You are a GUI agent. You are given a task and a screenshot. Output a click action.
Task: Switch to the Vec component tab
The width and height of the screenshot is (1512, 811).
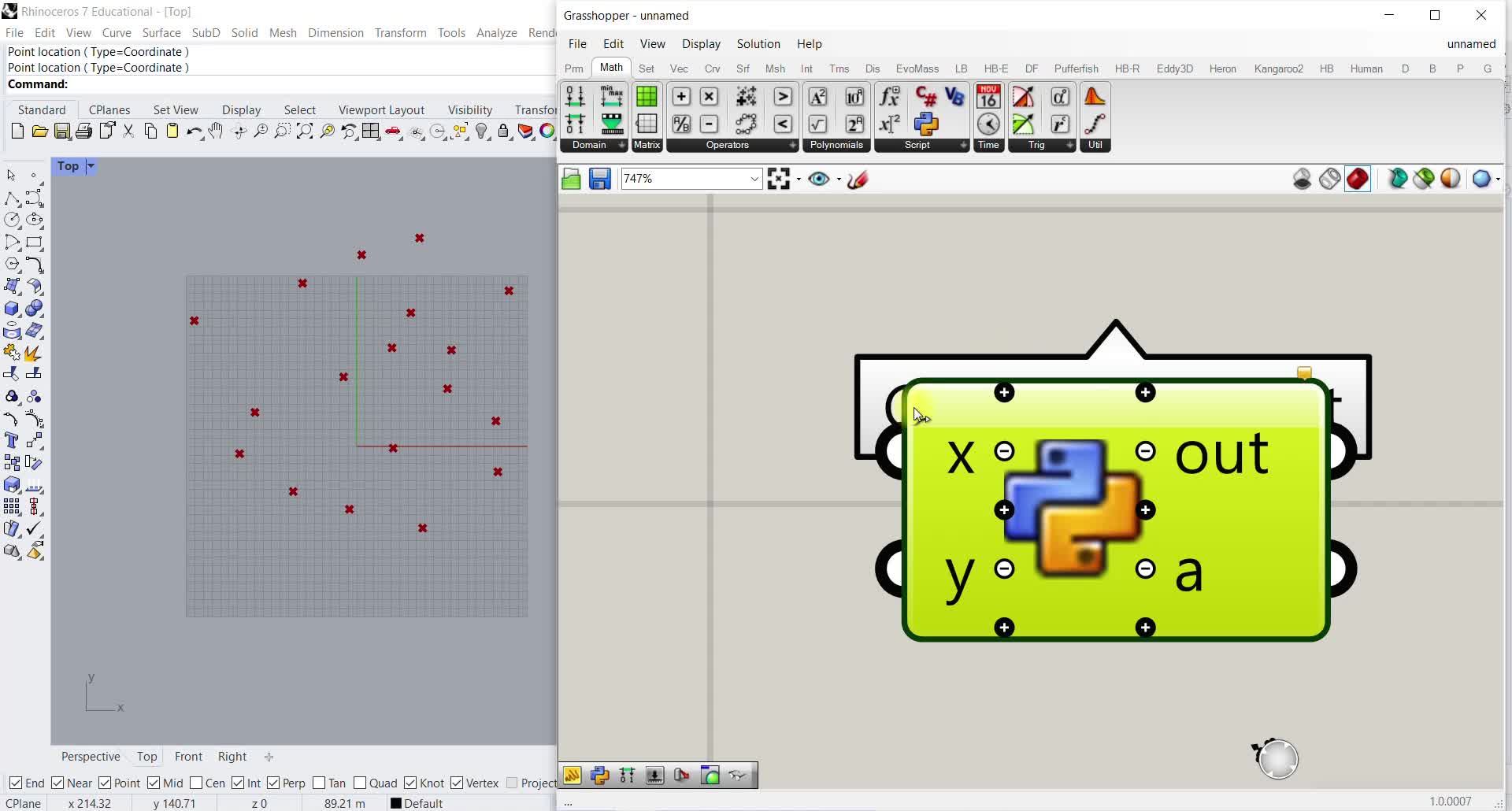(679, 69)
